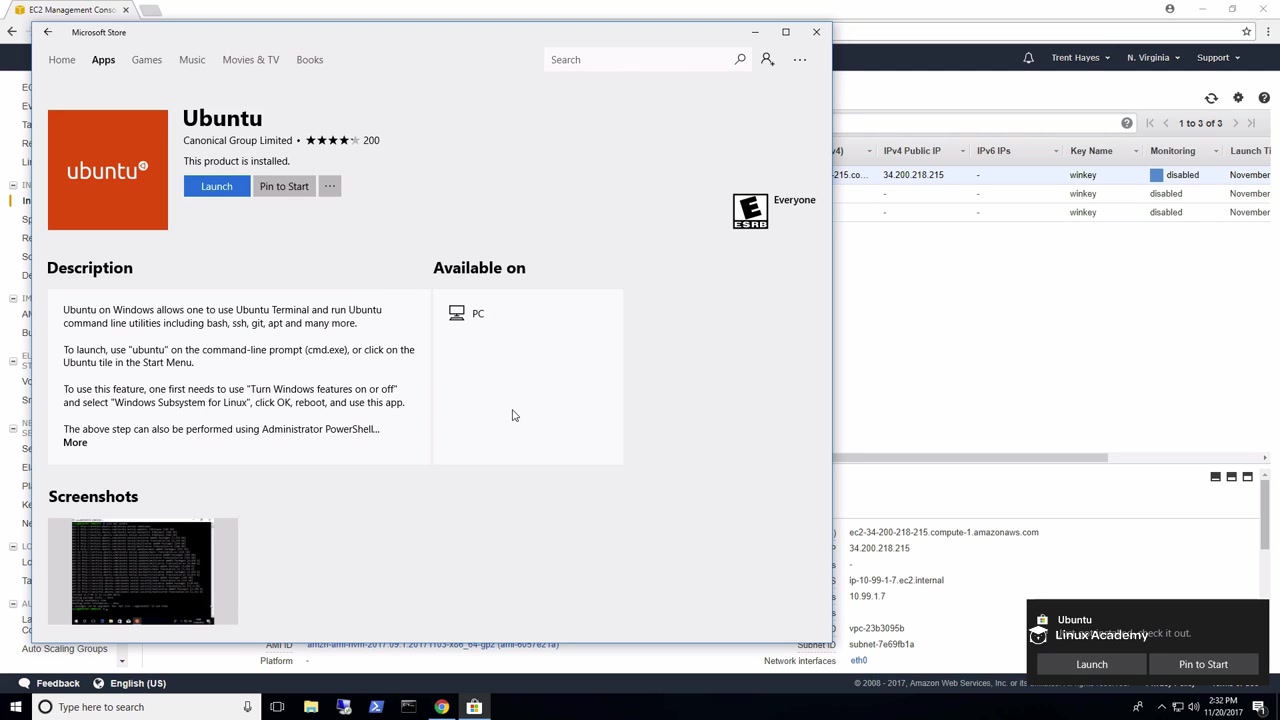The width and height of the screenshot is (1280, 720).
Task: Open the Windows Start menu
Action: (x=16, y=707)
